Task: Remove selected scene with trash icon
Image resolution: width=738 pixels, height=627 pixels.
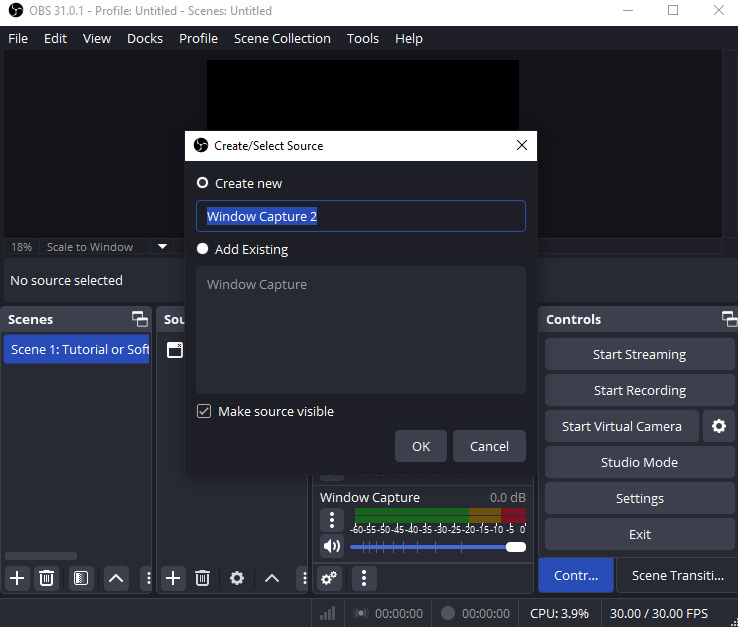Action: 46,578
